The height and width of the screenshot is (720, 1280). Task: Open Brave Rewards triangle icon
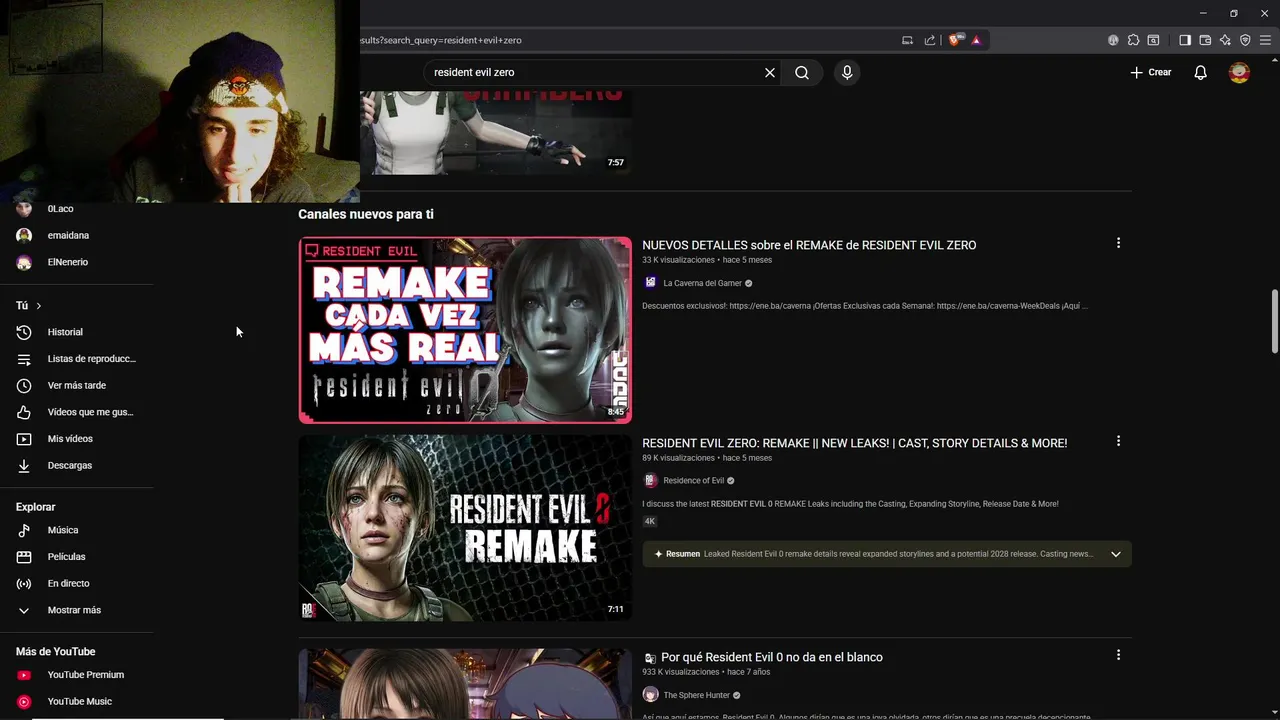[976, 40]
